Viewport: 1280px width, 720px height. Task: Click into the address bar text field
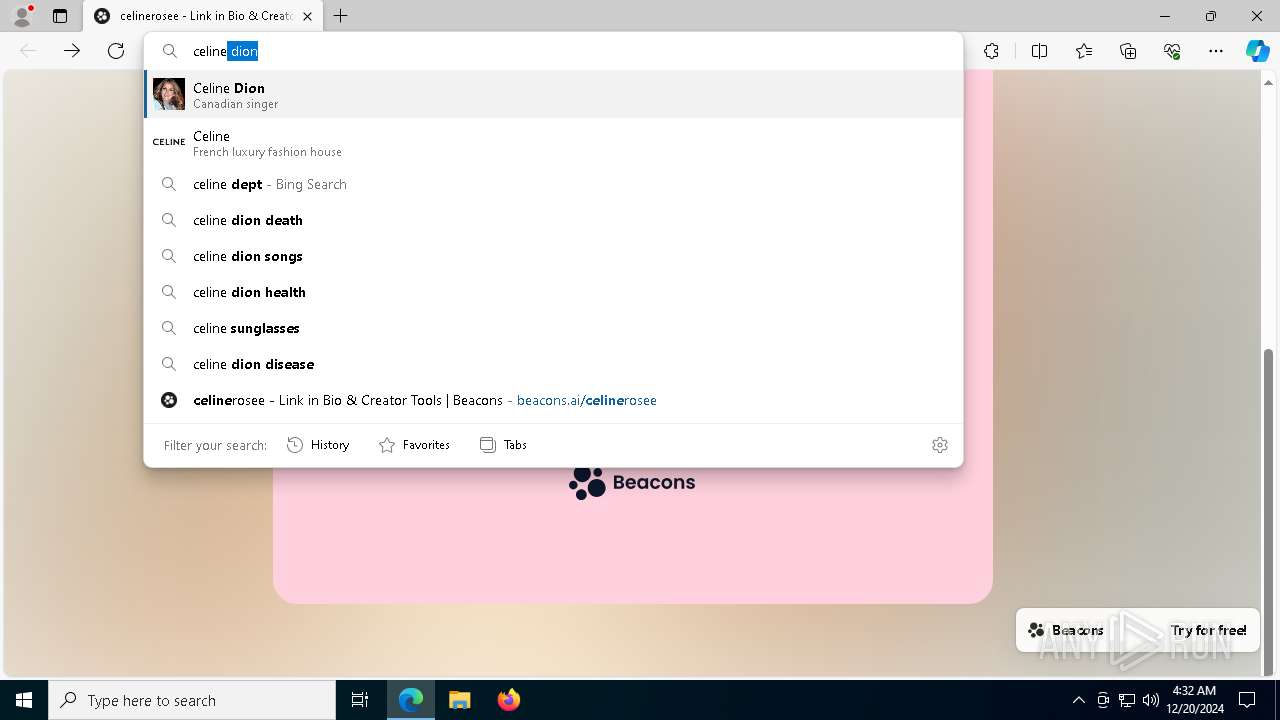click(553, 51)
